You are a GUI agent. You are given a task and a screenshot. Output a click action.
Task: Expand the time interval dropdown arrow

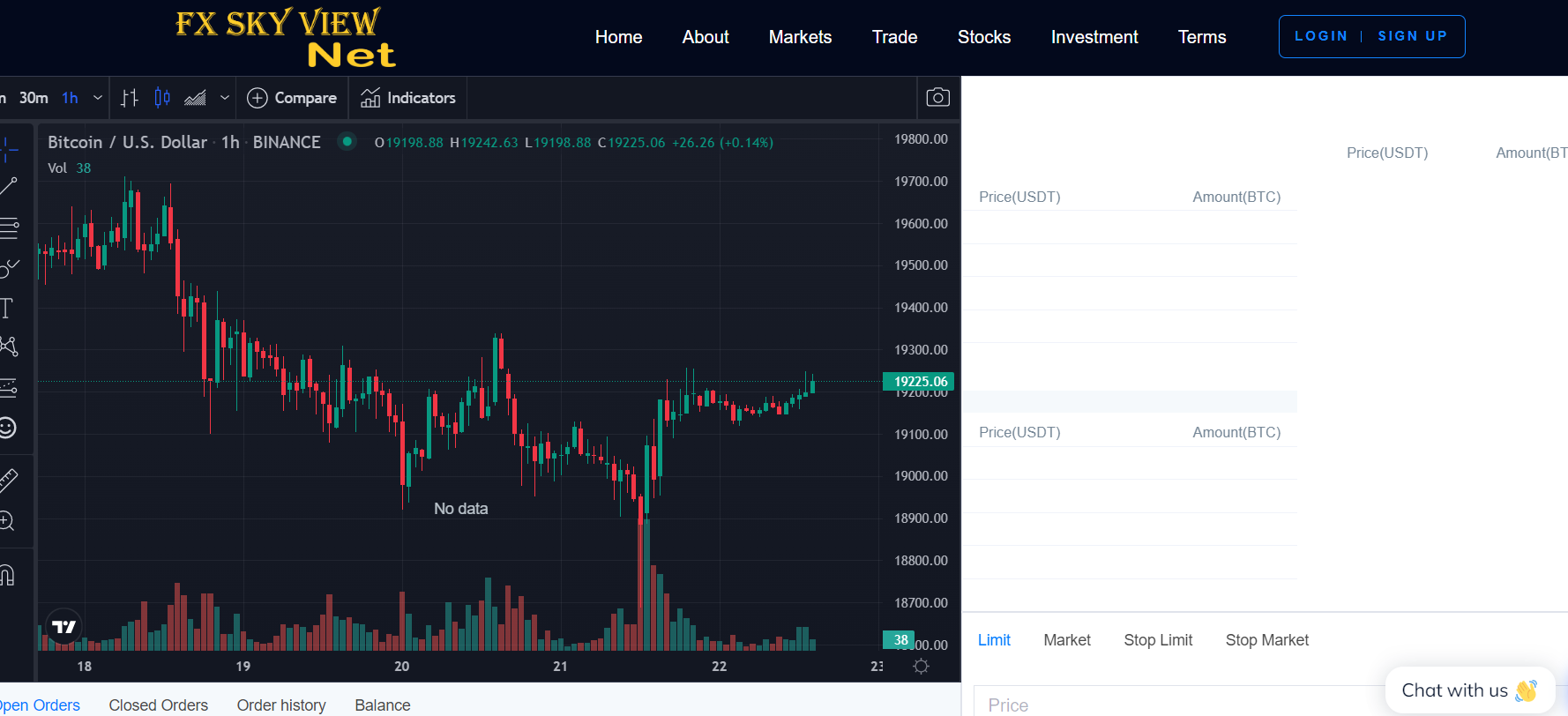[98, 98]
